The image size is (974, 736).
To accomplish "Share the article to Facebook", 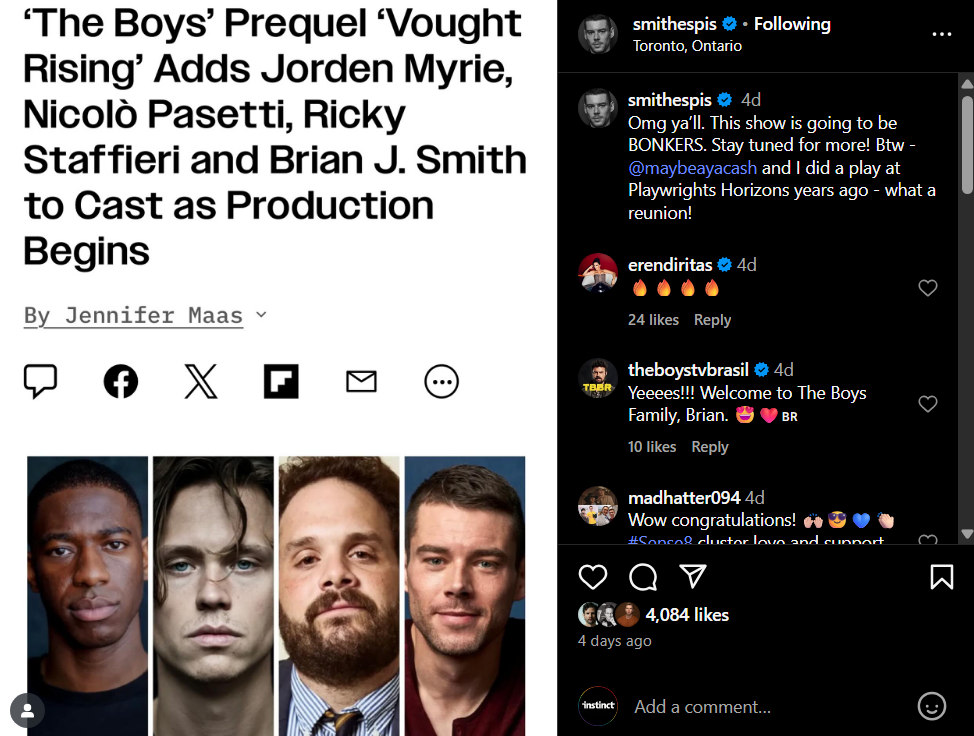I will click(x=120, y=381).
